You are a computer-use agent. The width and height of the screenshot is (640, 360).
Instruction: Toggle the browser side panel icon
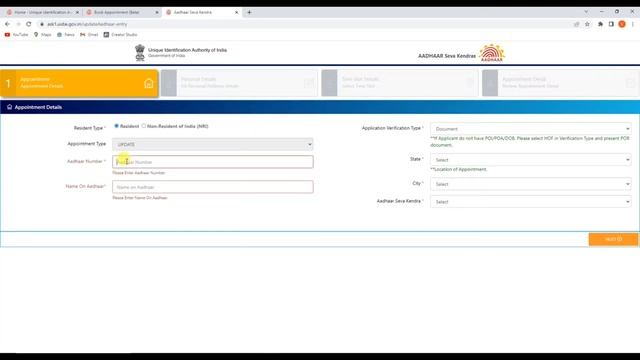(x=611, y=24)
